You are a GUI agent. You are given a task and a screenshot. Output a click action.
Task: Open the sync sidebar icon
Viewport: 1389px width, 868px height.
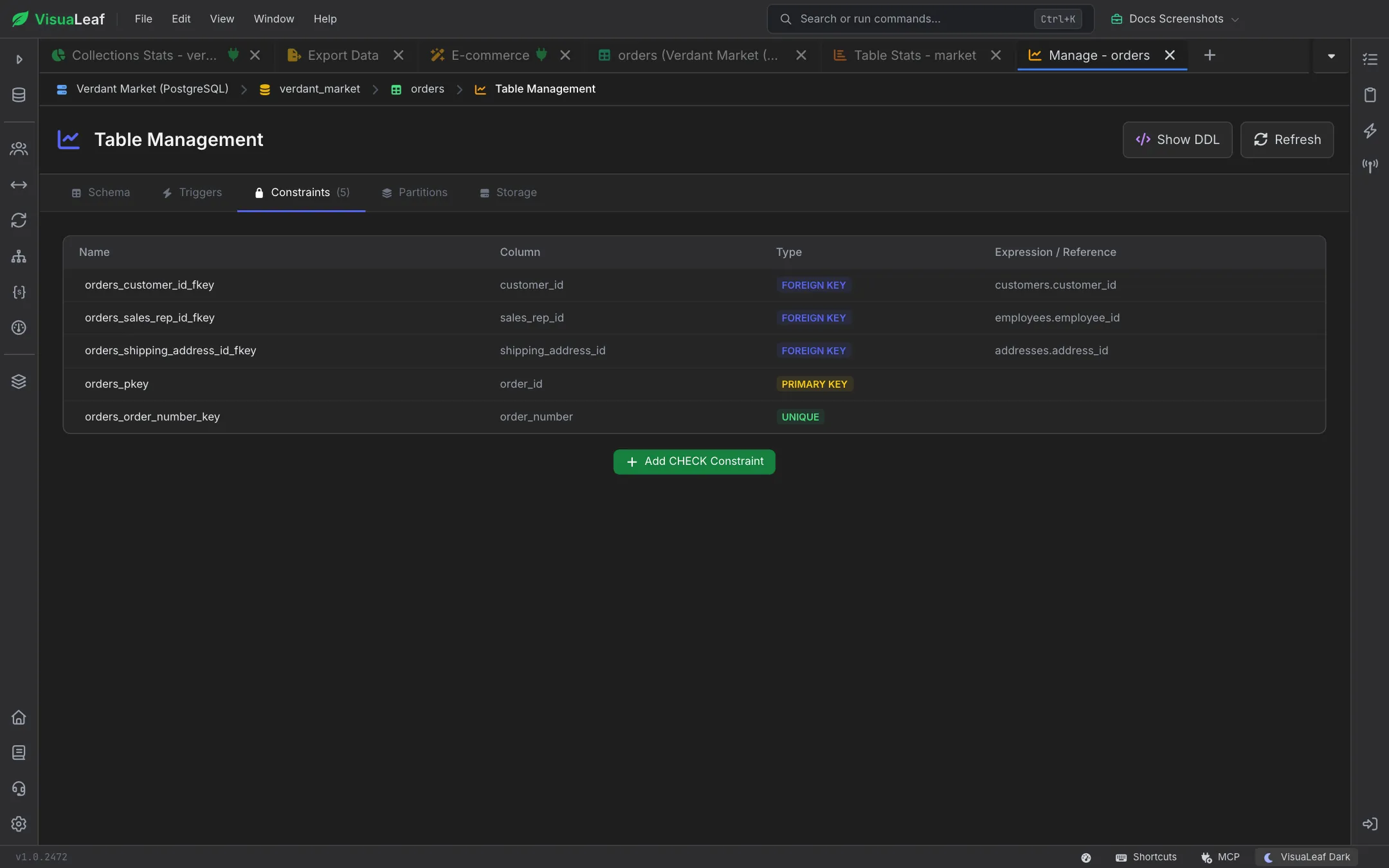tap(19, 221)
